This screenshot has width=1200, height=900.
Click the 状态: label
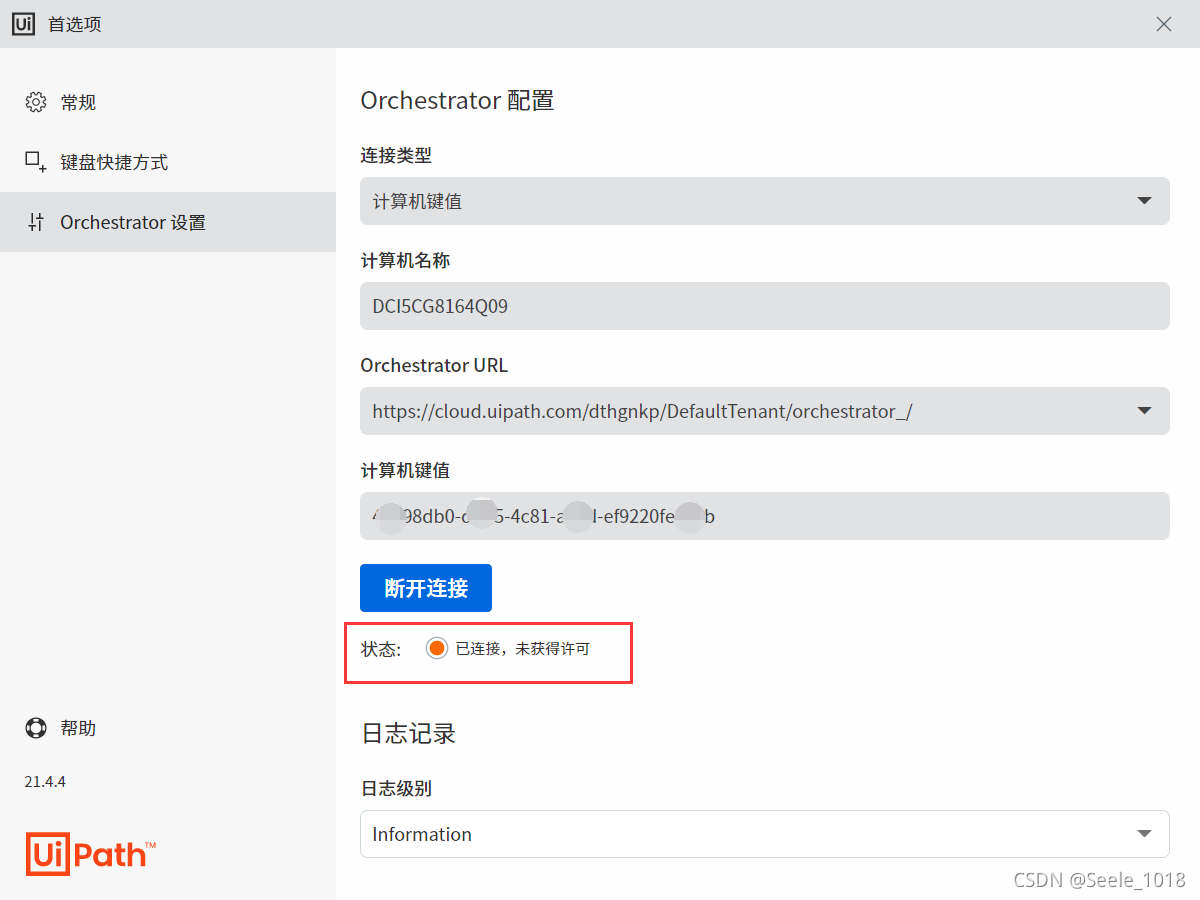pyautogui.click(x=381, y=649)
